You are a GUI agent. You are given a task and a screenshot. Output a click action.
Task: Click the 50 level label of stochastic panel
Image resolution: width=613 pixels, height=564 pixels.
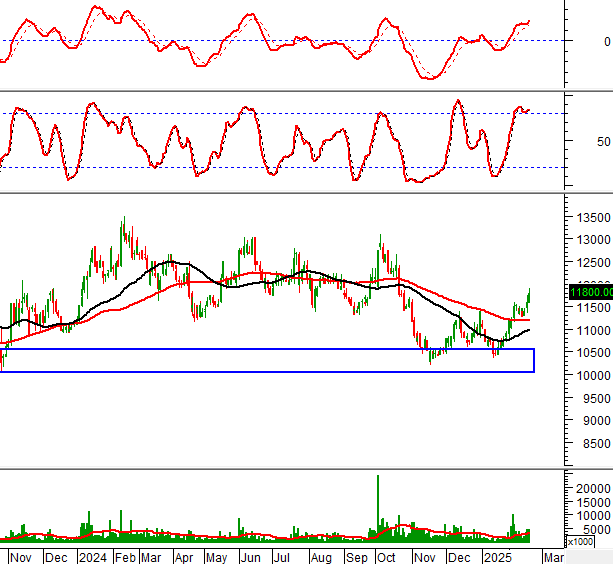(x=604, y=142)
